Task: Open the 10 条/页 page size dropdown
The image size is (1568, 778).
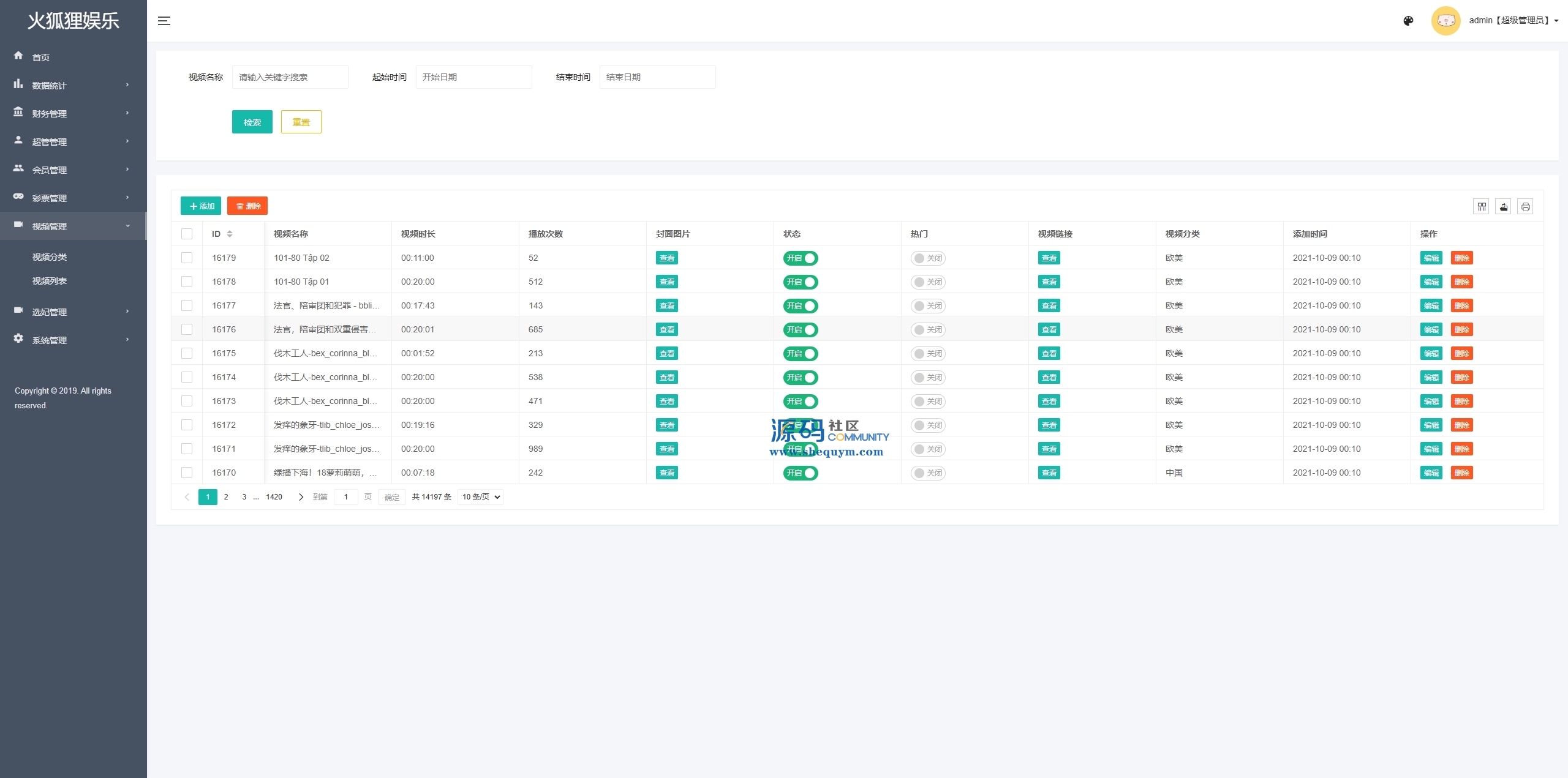Action: point(481,497)
